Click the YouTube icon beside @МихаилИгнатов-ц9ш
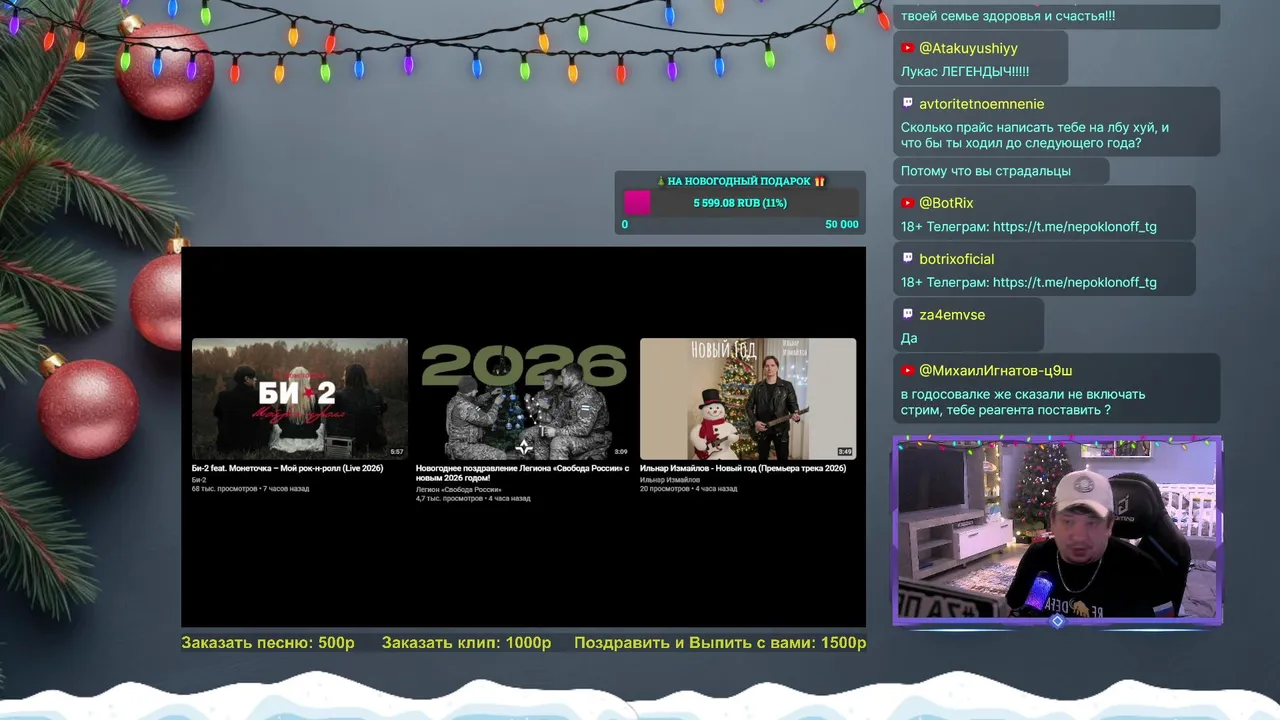The image size is (1280, 720). tap(907, 370)
